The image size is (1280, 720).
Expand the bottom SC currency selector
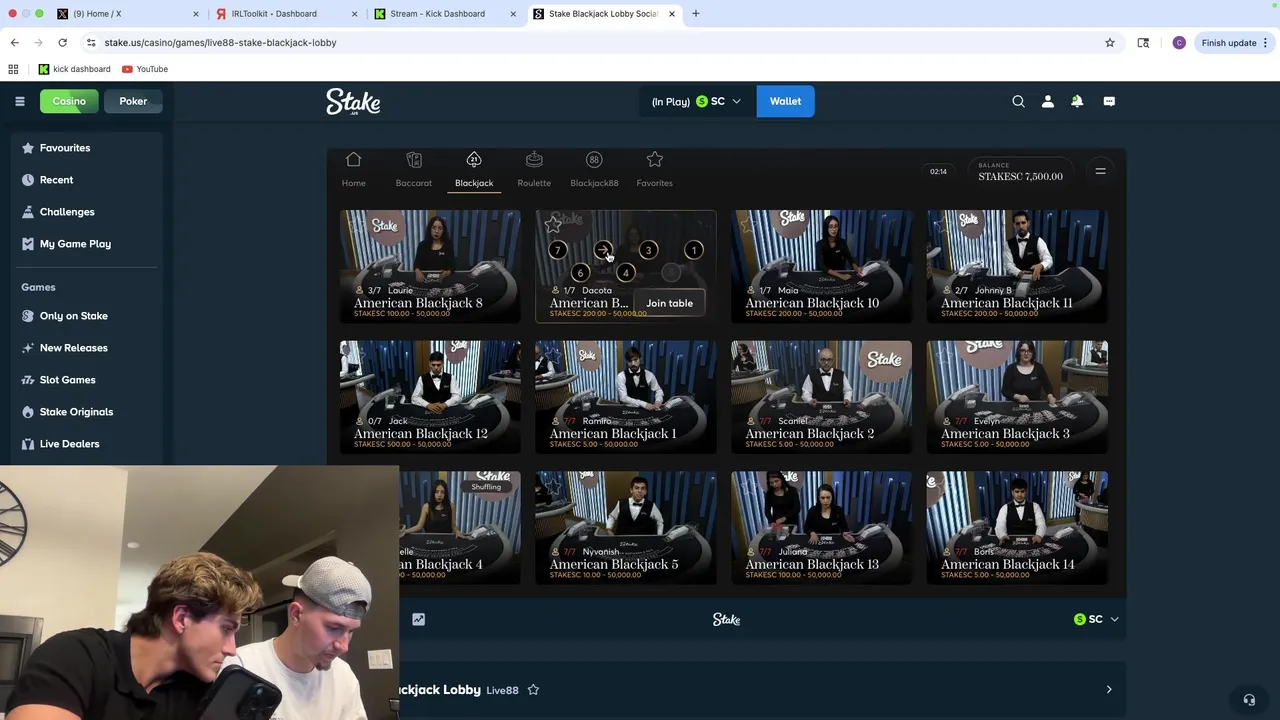pyautogui.click(x=1096, y=619)
